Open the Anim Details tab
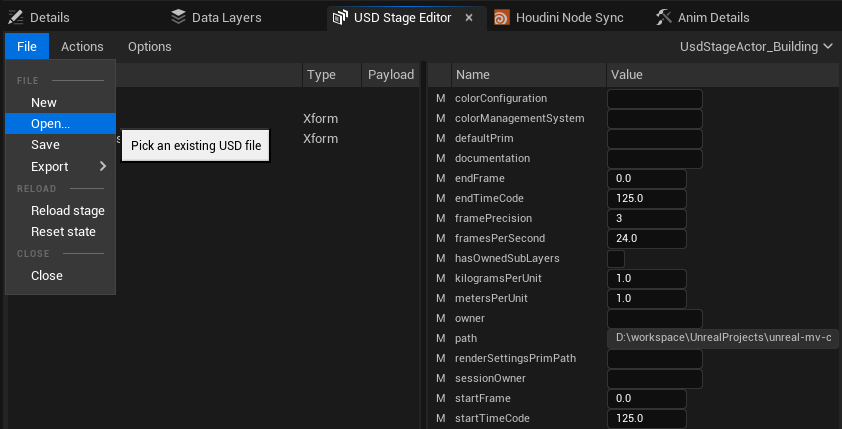Image resolution: width=842 pixels, height=429 pixels. 714,18
